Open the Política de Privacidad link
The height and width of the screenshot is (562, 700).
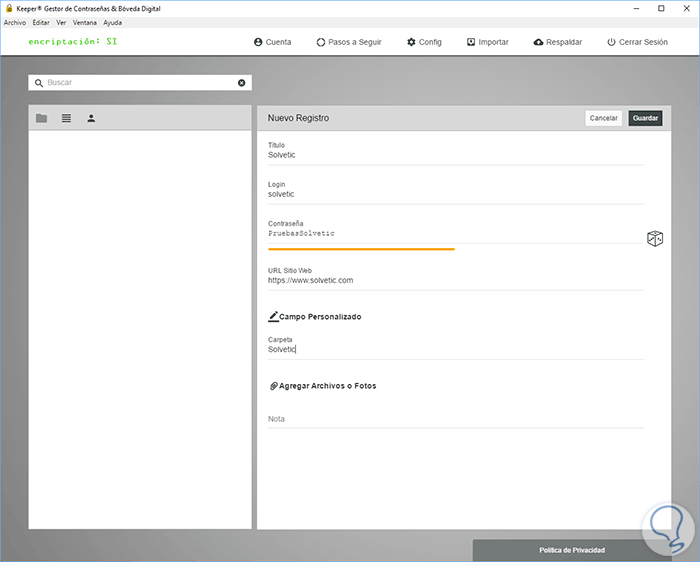(x=572, y=550)
